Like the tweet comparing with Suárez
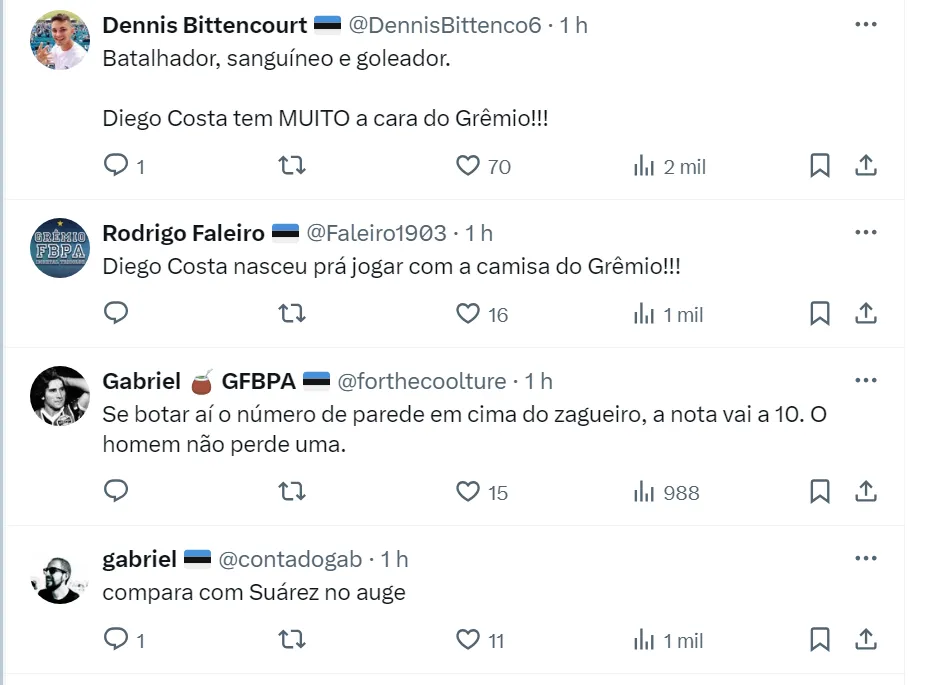Screen dimensions: 947x685 tap(468, 640)
